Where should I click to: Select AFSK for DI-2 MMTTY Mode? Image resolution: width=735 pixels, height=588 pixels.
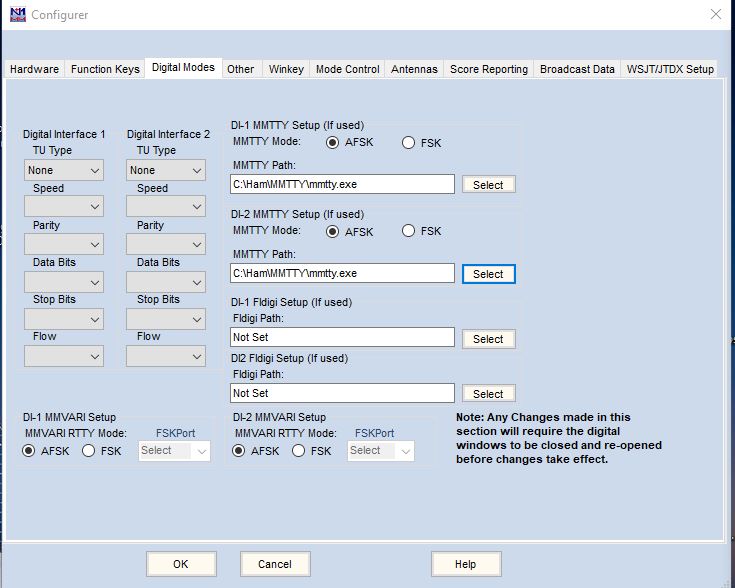point(333,232)
